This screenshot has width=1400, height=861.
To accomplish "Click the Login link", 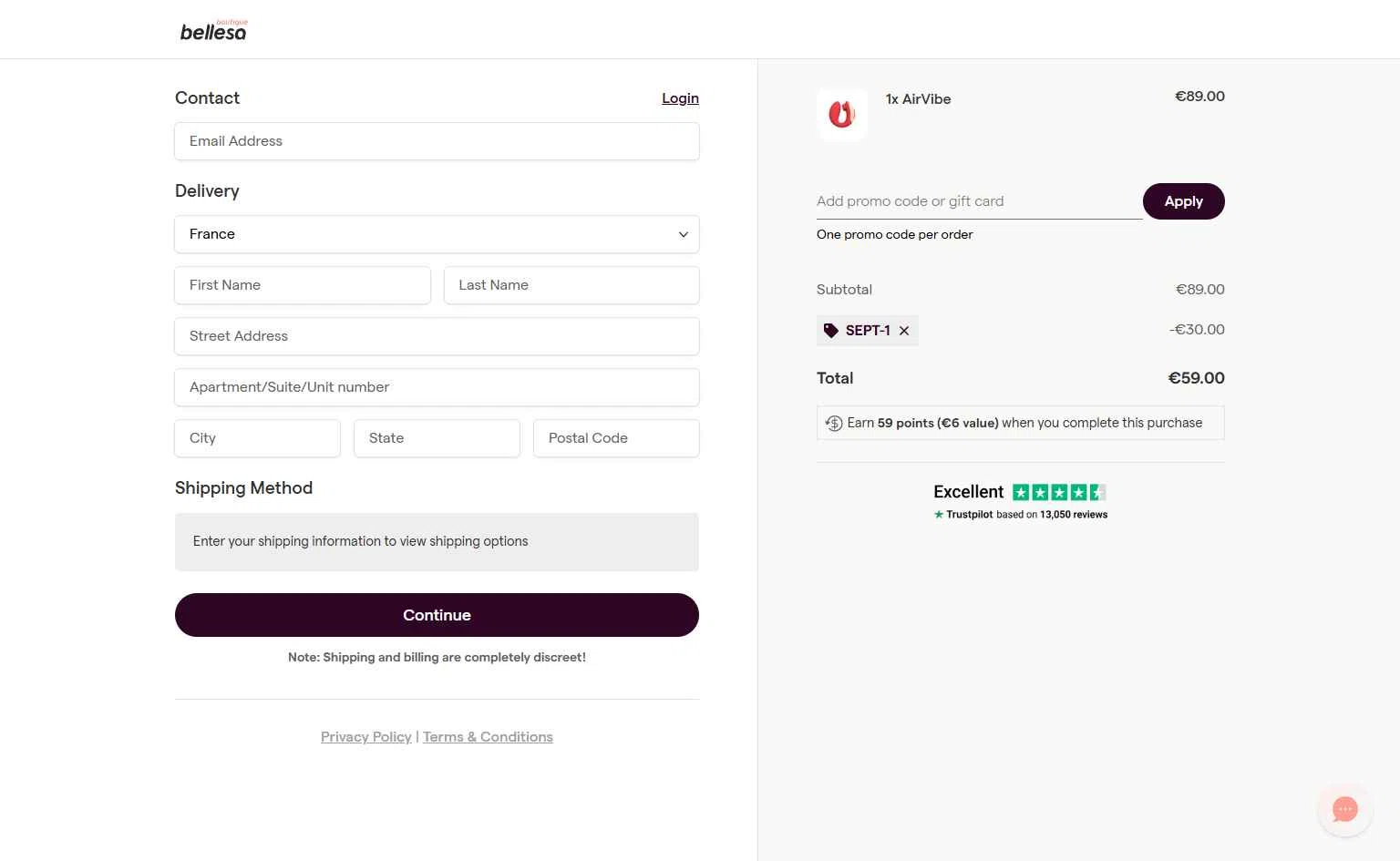I will (x=680, y=98).
